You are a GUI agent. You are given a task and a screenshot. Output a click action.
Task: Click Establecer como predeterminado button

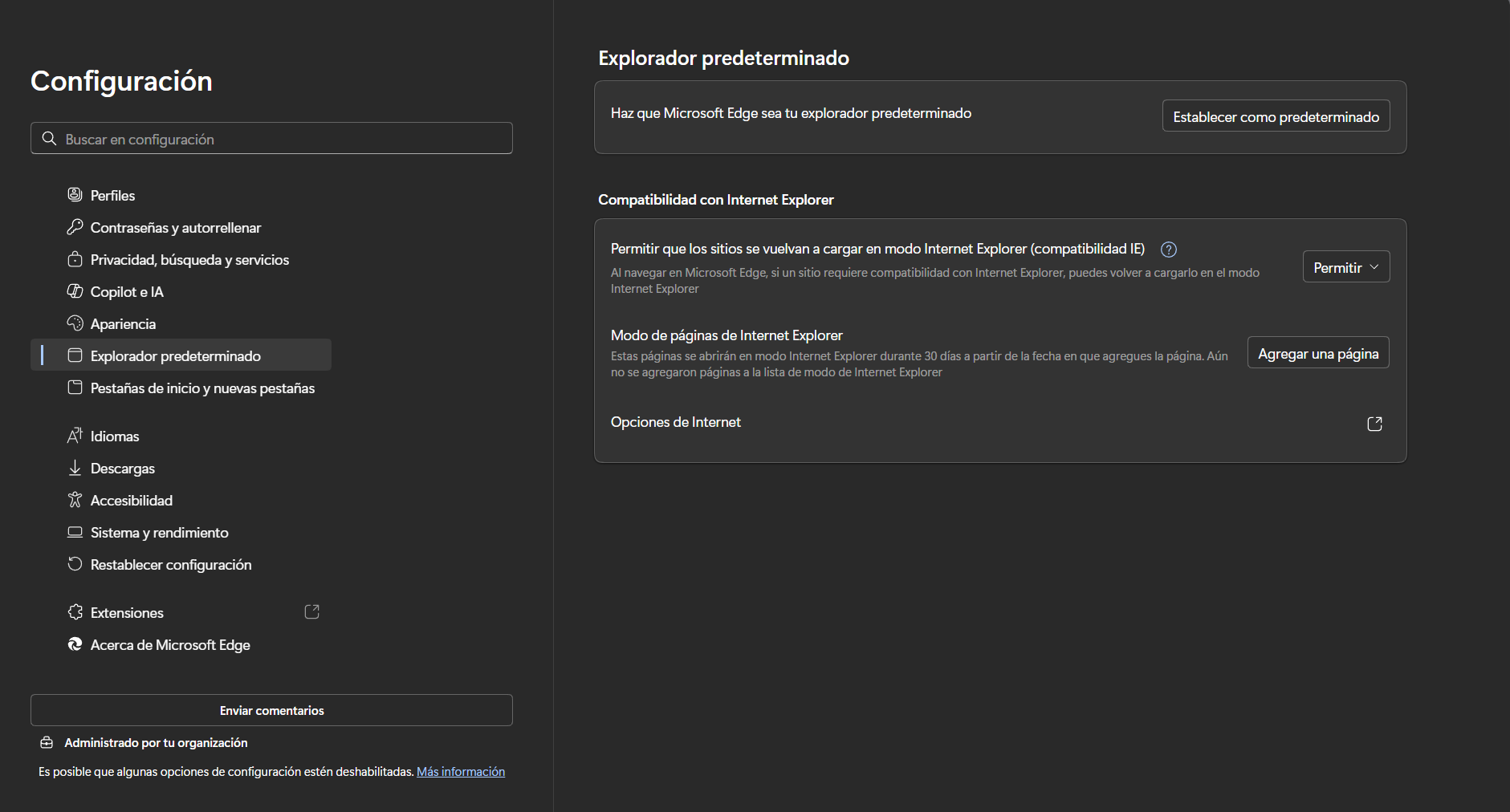coord(1276,116)
